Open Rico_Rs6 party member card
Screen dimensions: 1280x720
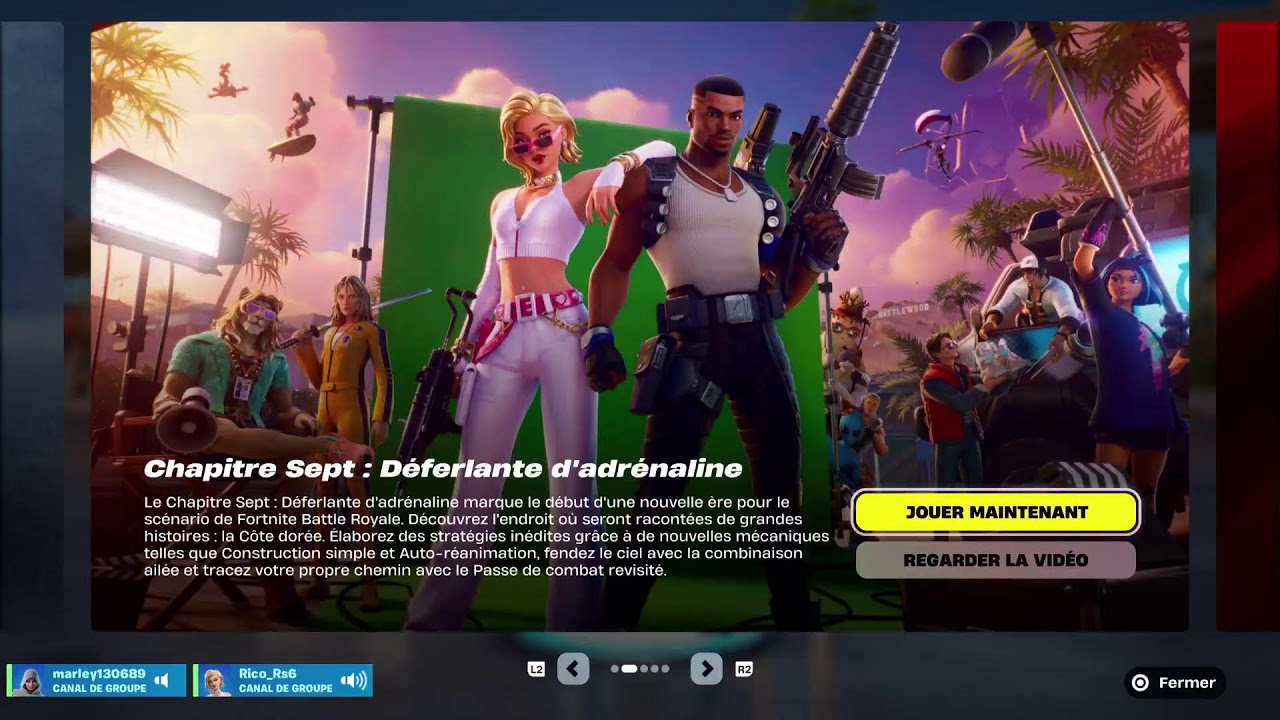coord(283,680)
